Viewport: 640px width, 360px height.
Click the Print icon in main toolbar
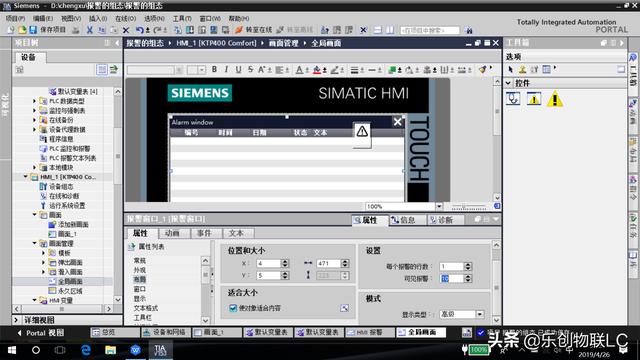pyautogui.click(x=76, y=30)
